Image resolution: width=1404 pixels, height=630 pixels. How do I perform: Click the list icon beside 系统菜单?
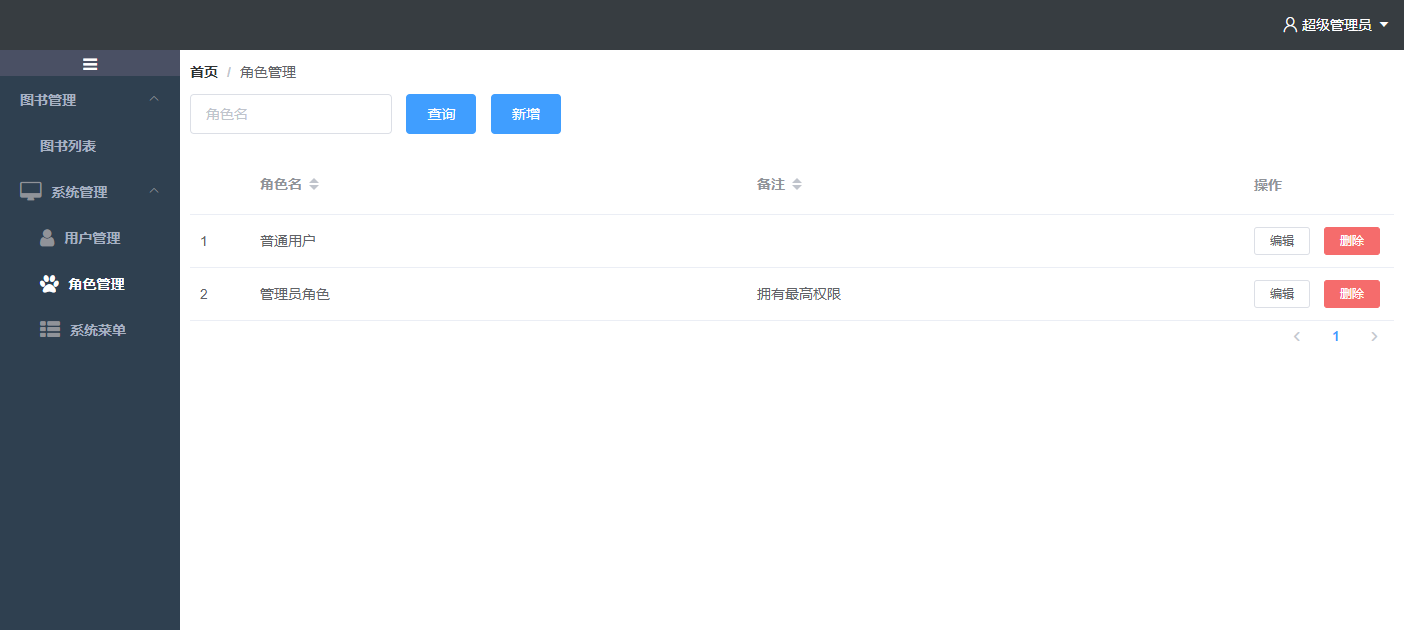pyautogui.click(x=50, y=329)
